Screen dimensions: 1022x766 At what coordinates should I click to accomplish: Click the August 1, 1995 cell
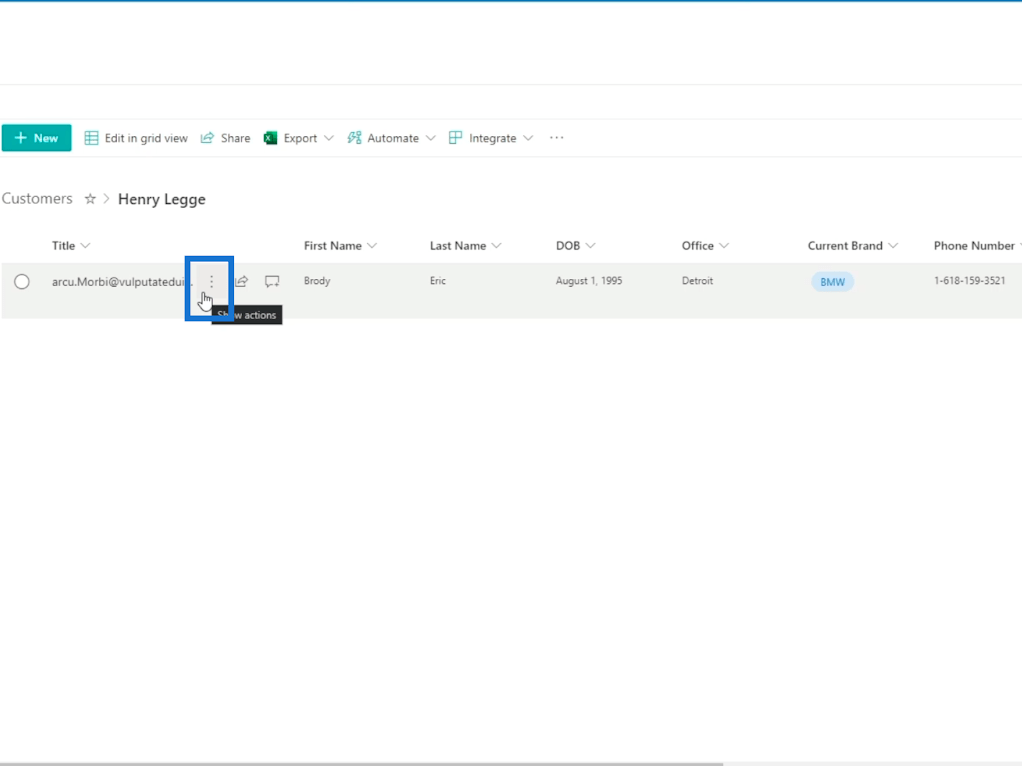pyautogui.click(x=589, y=281)
